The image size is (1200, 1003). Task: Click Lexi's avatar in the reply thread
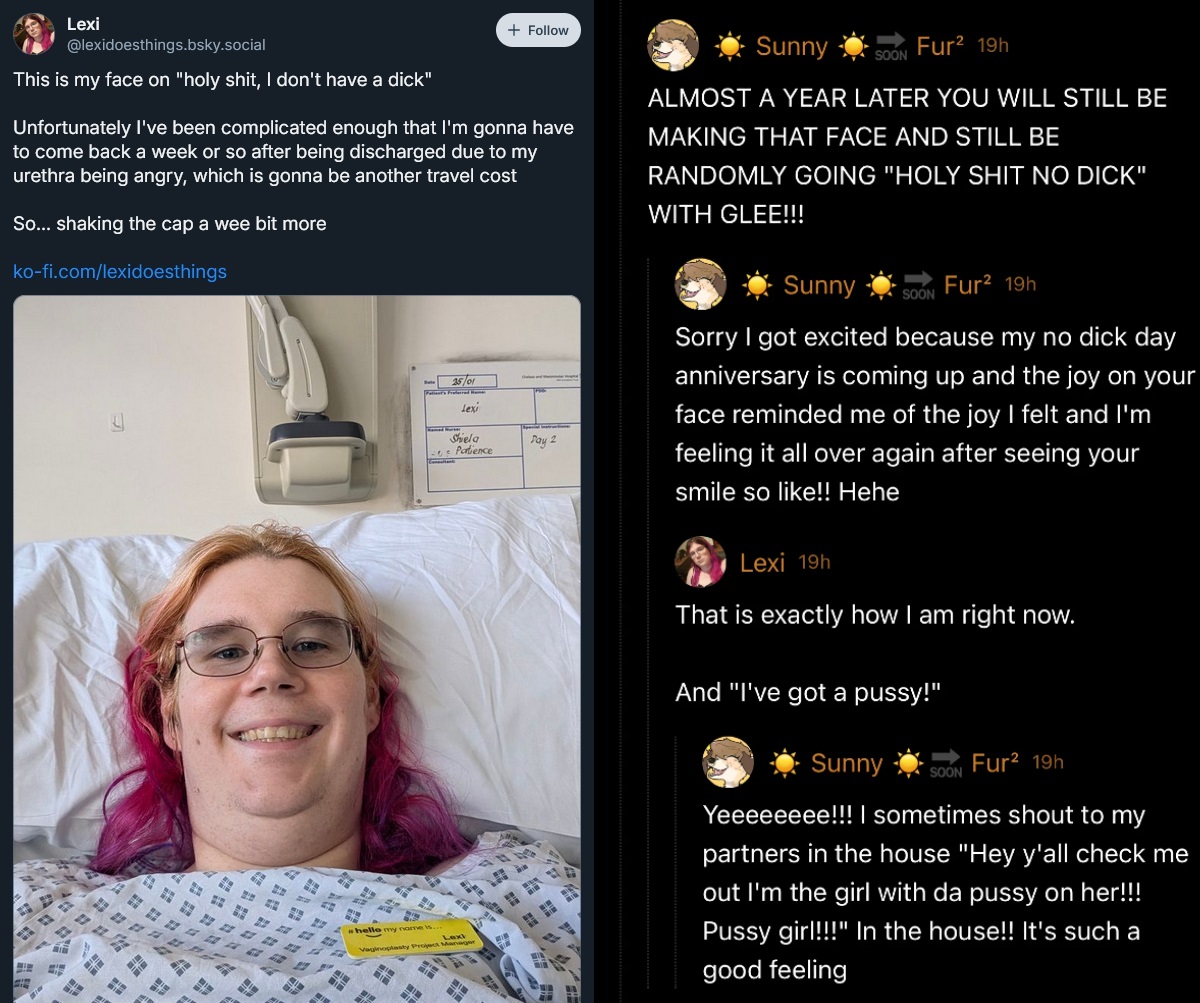click(701, 562)
